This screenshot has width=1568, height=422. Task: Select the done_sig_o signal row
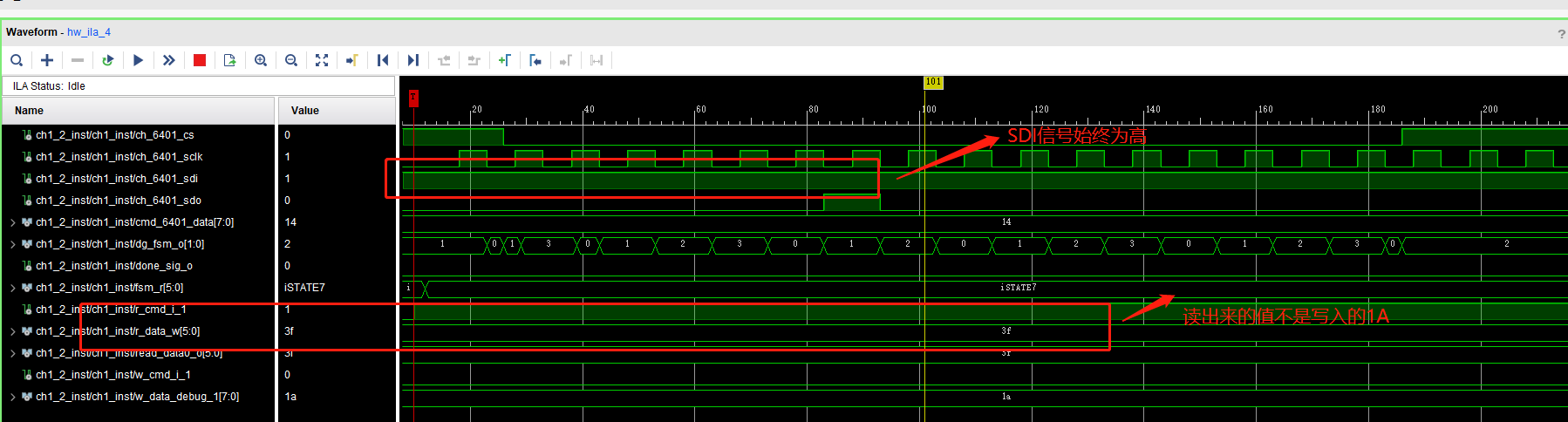tap(139, 266)
